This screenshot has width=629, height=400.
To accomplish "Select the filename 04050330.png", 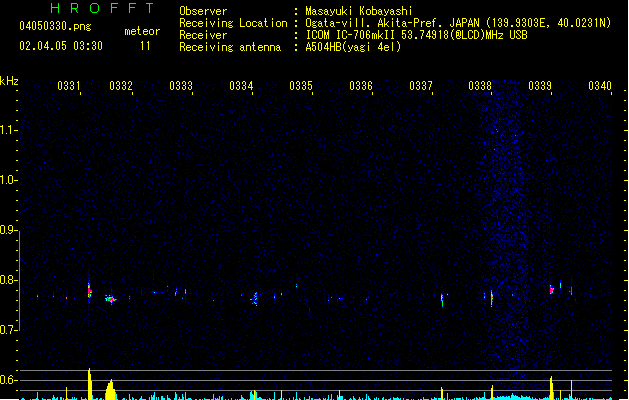I will (55, 26).
